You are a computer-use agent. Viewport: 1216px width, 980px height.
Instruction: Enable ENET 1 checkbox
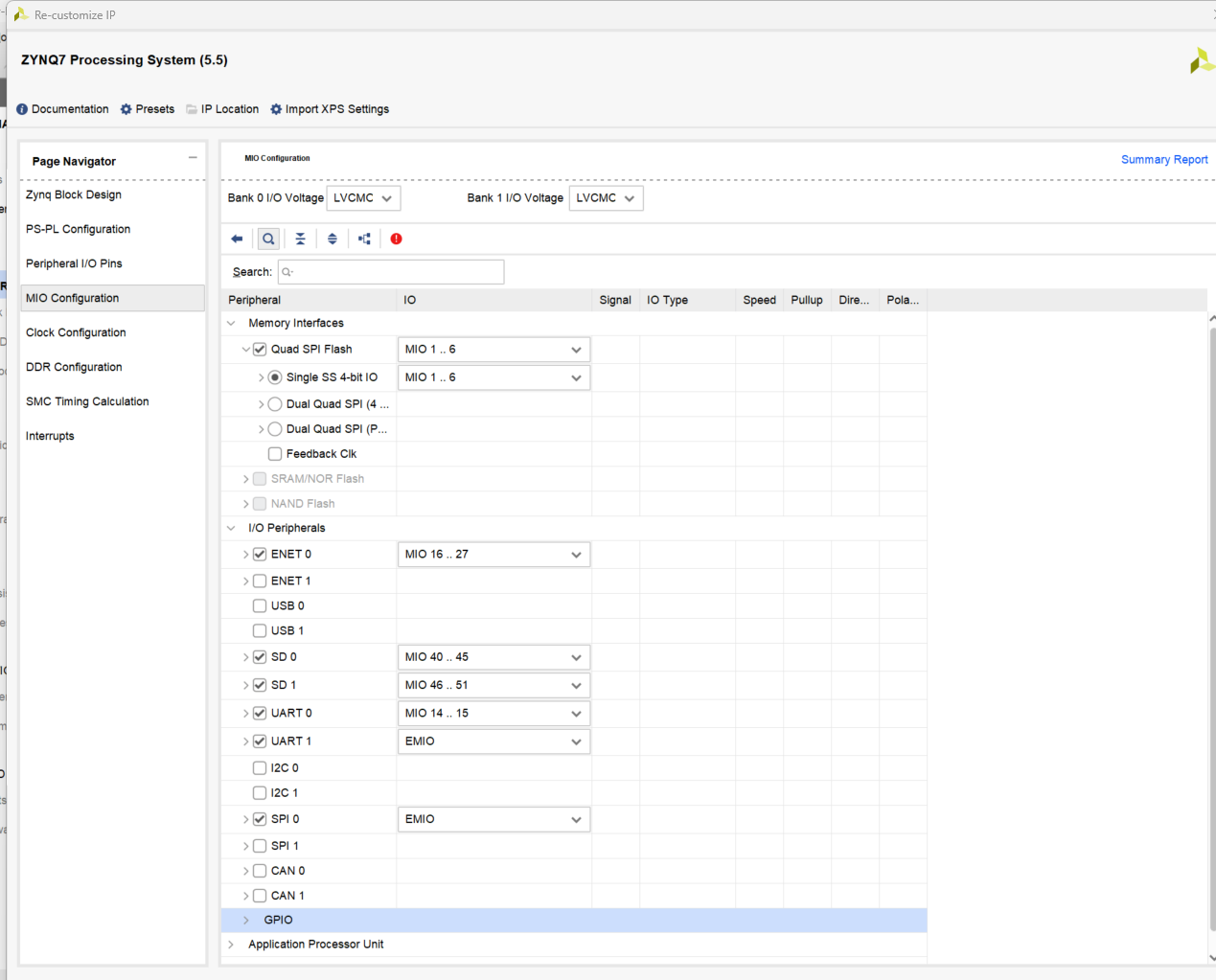(260, 581)
